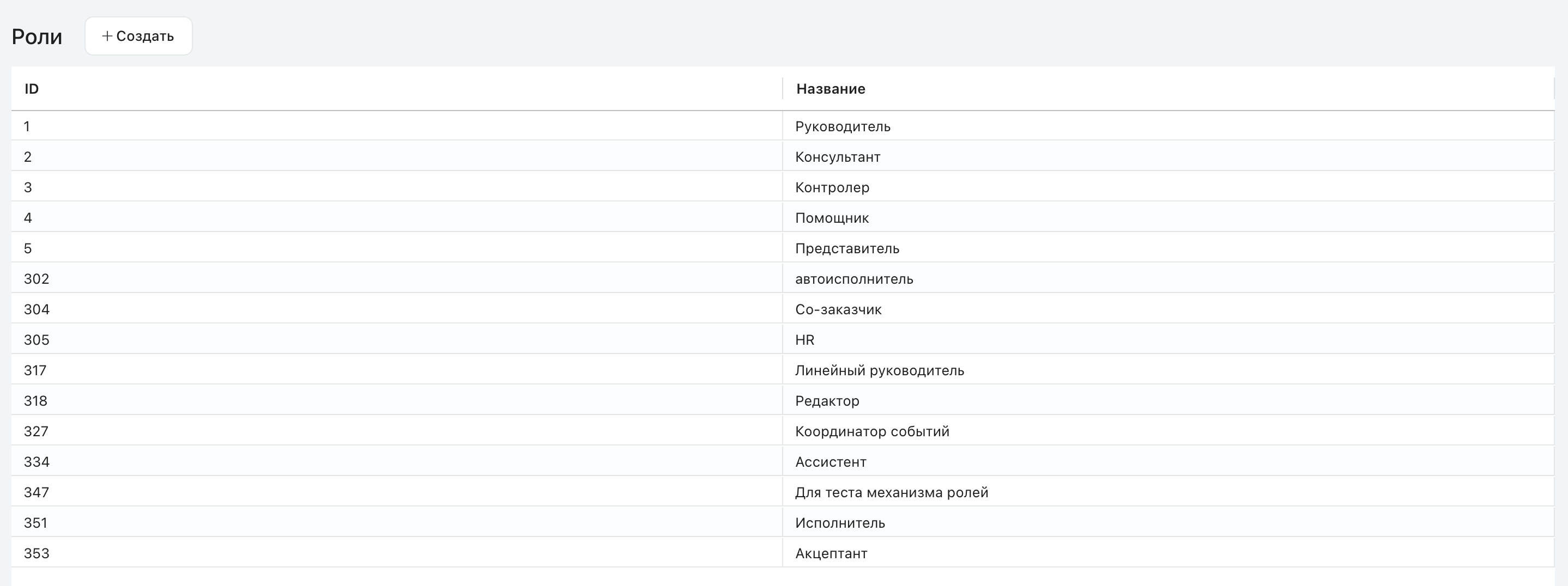Open the Представитель role entry
This screenshot has width=1568, height=586.
point(847,248)
